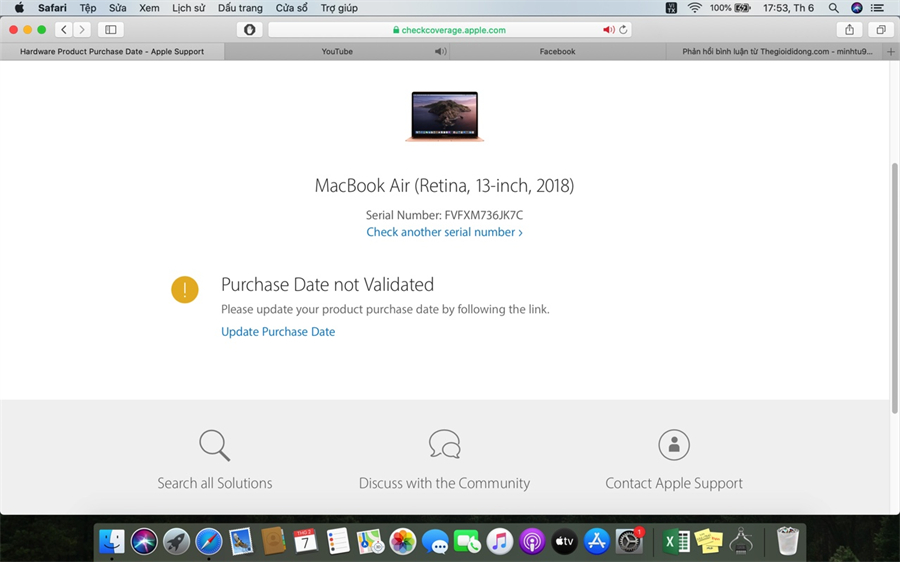Viewport: 900px width, 562px height.
Task: Open Messages from the Dock
Action: pos(435,541)
